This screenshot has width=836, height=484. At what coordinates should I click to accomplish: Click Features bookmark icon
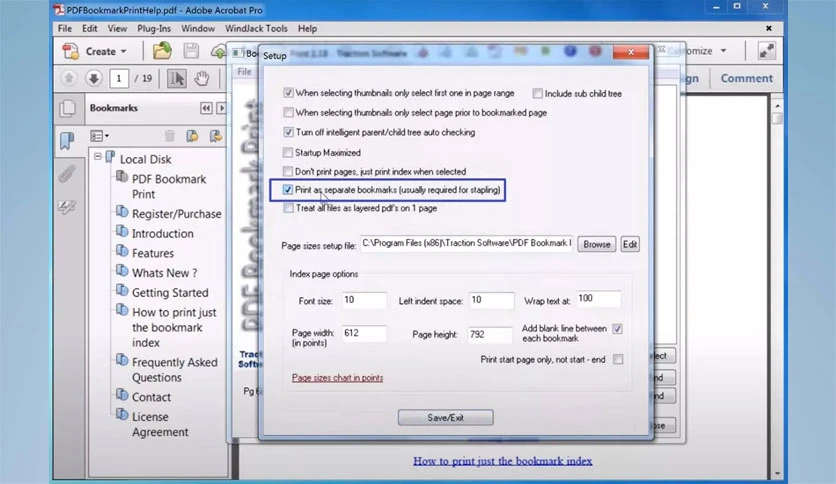(122, 251)
